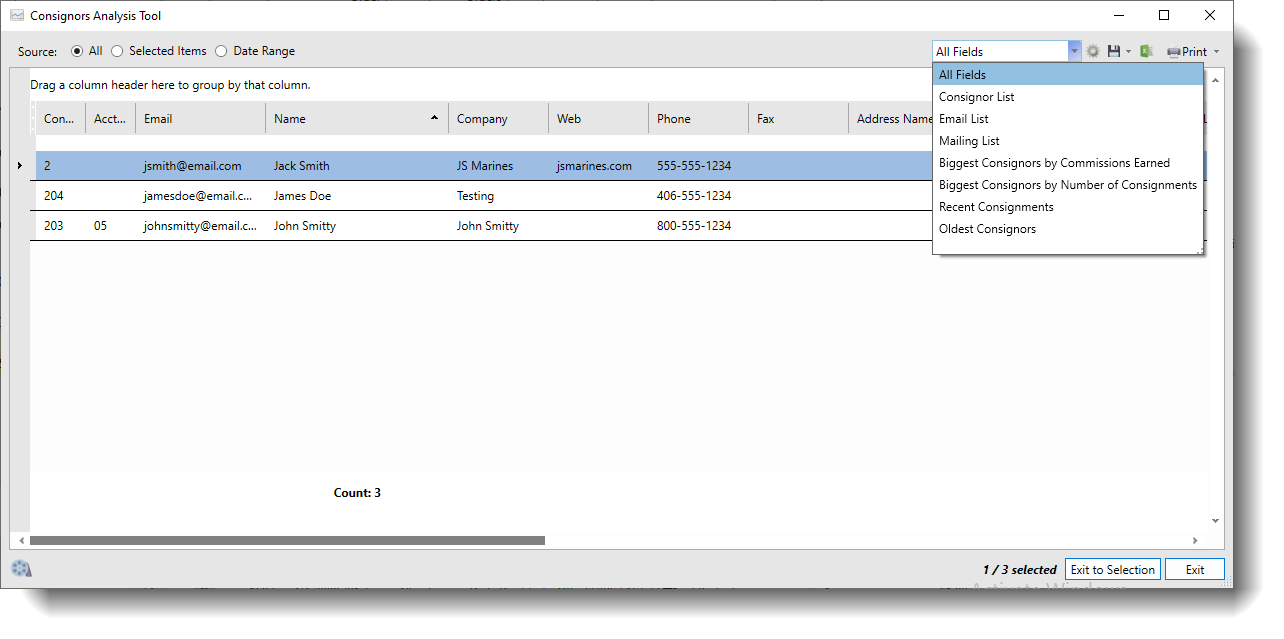Click the 1 / 3 selected status text
Viewport: 1284px width, 639px height.
coord(1019,570)
